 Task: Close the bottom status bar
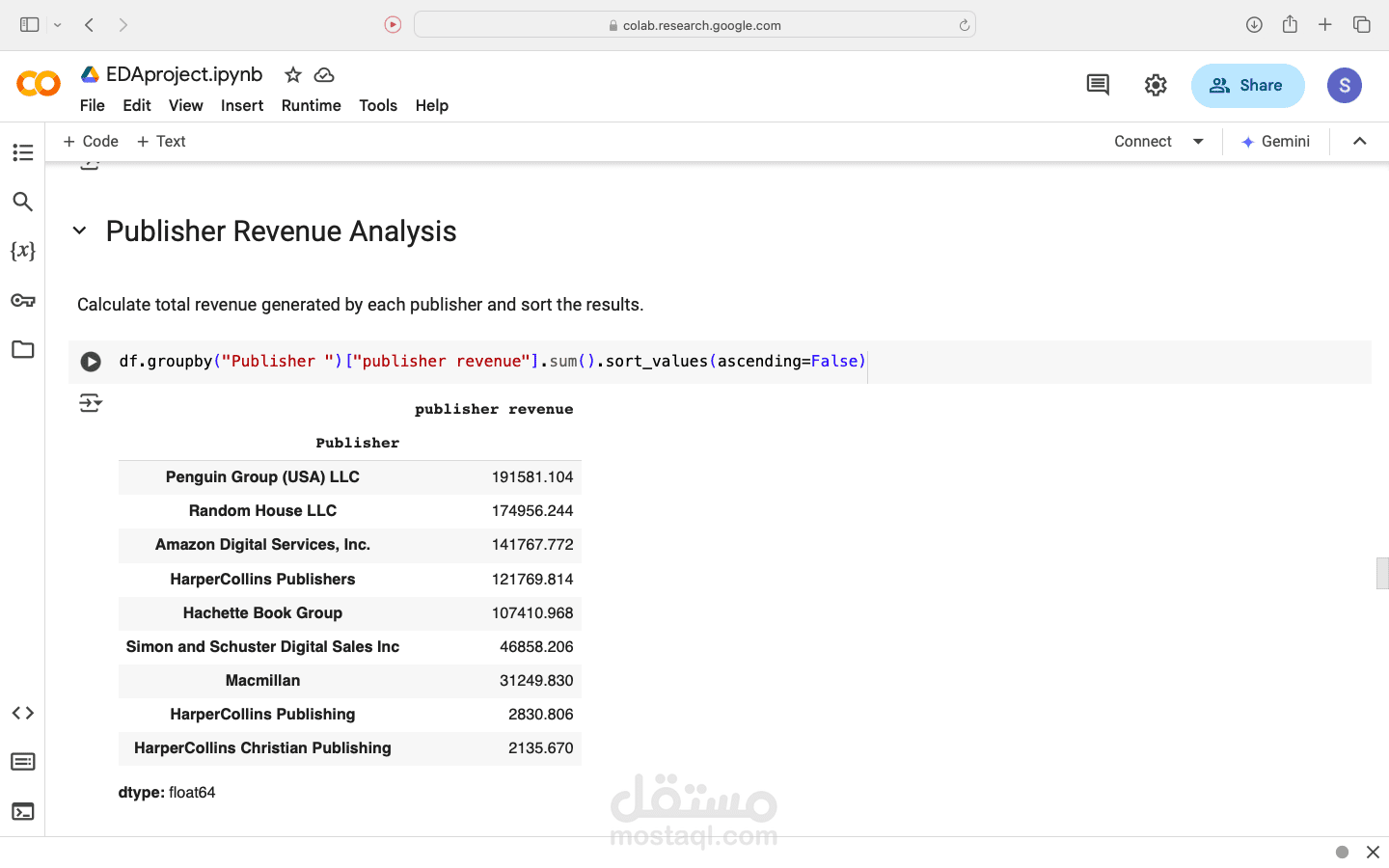tap(1373, 852)
